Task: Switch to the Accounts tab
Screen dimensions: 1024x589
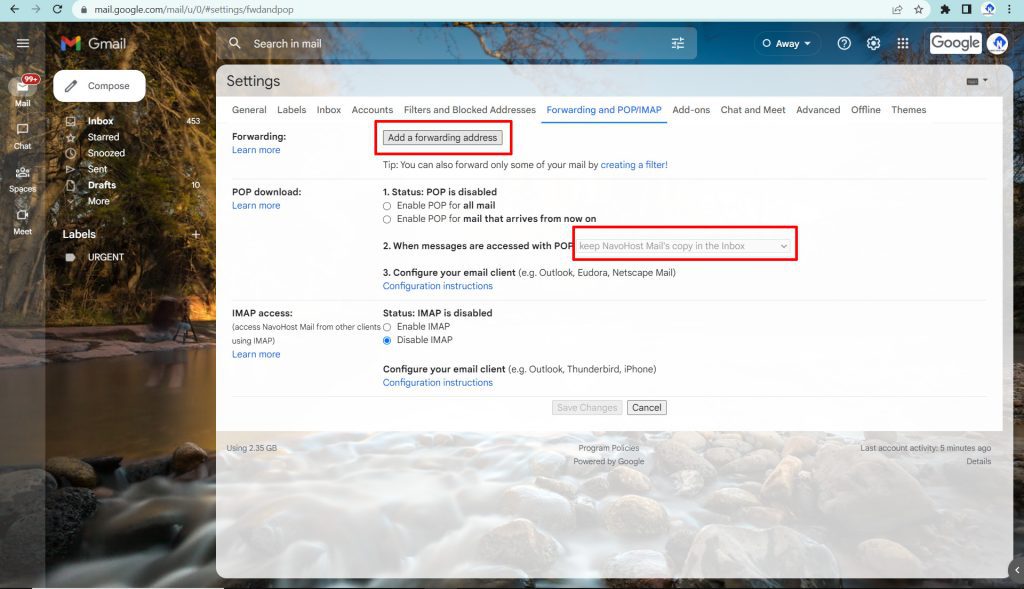Action: 372,110
